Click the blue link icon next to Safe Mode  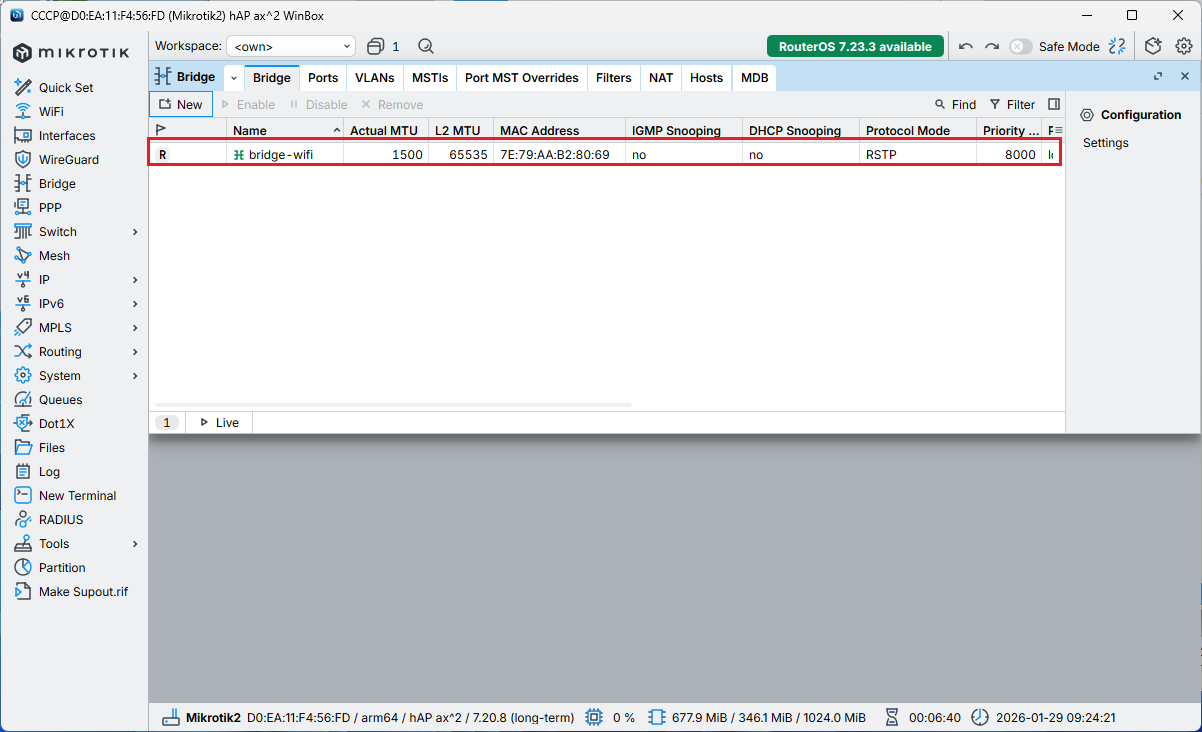tap(1117, 46)
